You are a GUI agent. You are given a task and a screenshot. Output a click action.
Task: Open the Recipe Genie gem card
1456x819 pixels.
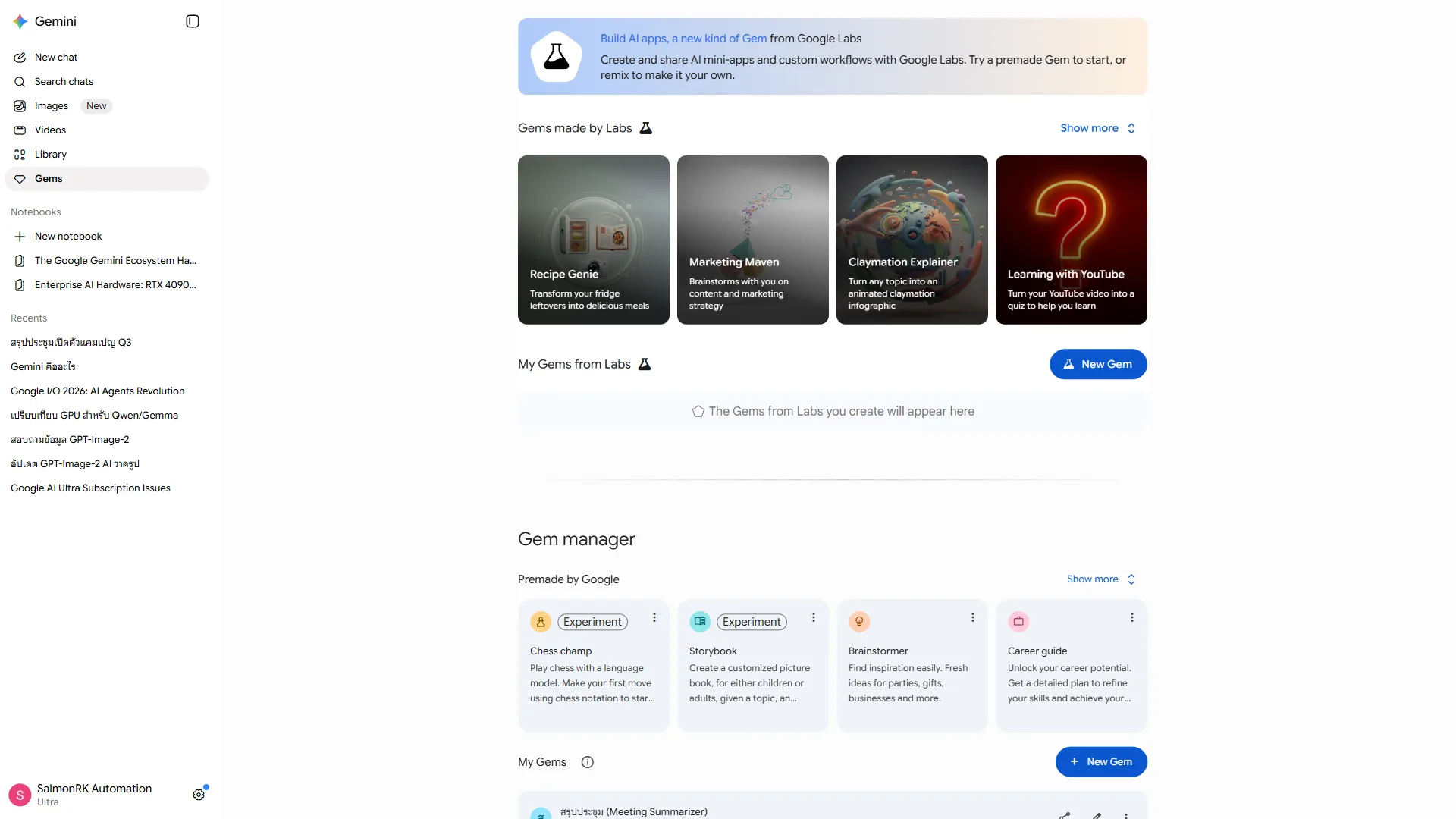[x=594, y=240]
